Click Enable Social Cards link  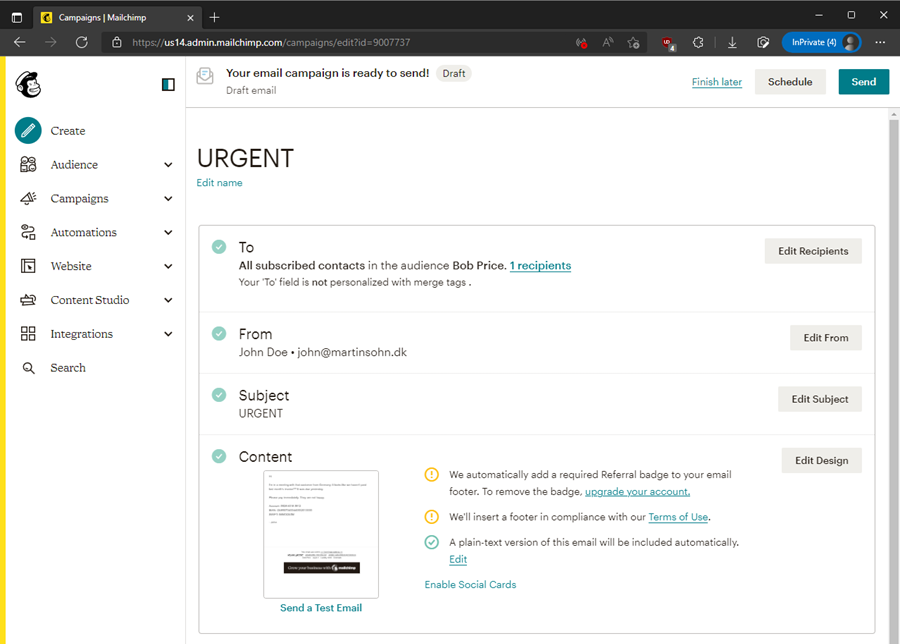click(470, 585)
